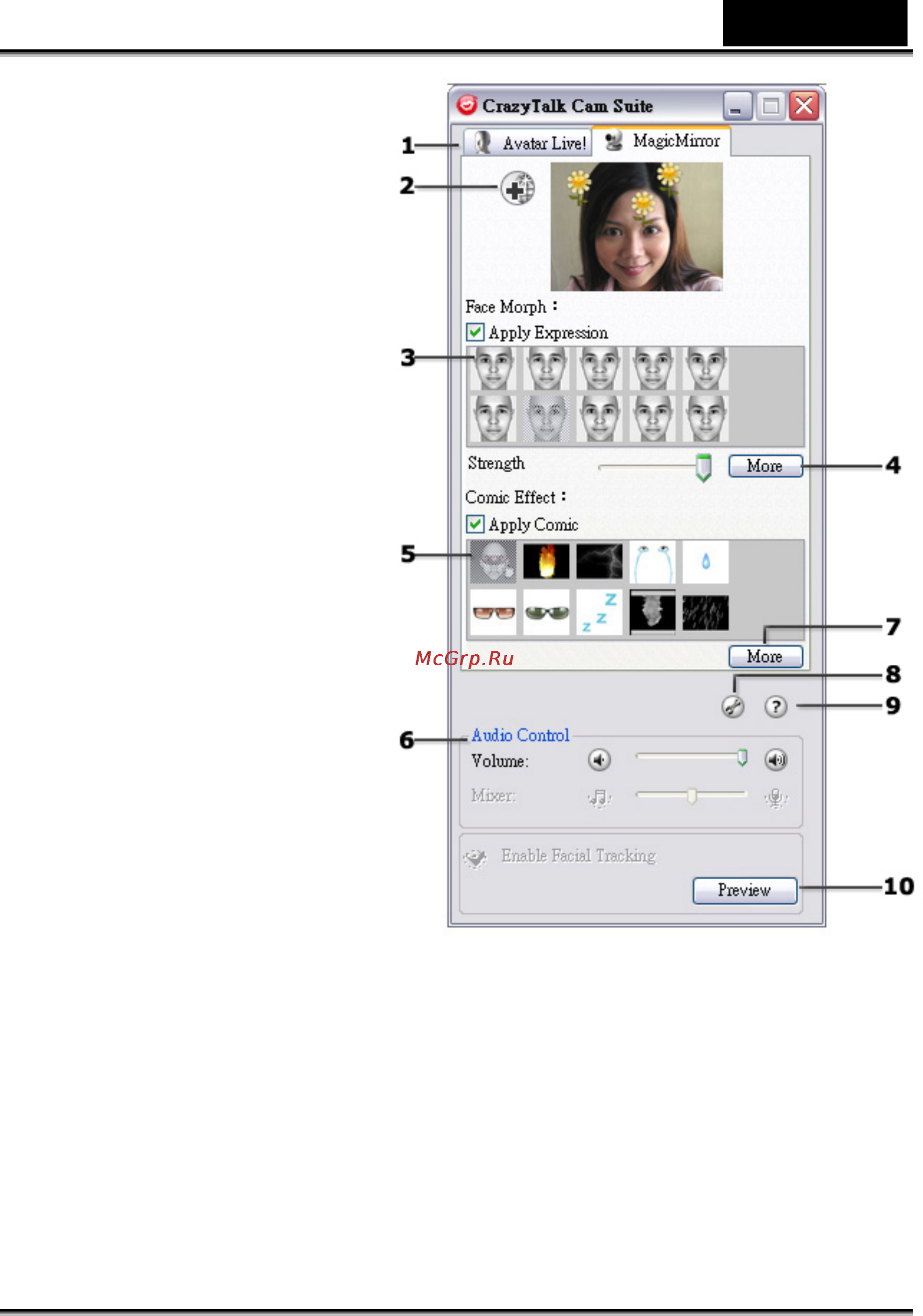This screenshot has width=923, height=1316.
Task: Click the Mixer music note icon
Action: pyautogui.click(x=600, y=797)
